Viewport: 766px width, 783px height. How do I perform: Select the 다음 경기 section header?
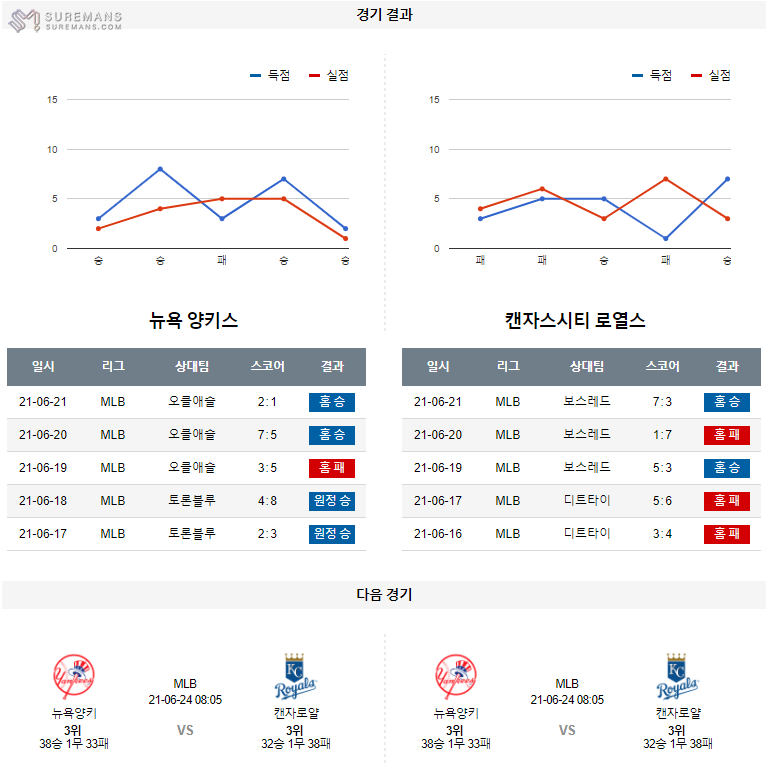click(x=383, y=594)
